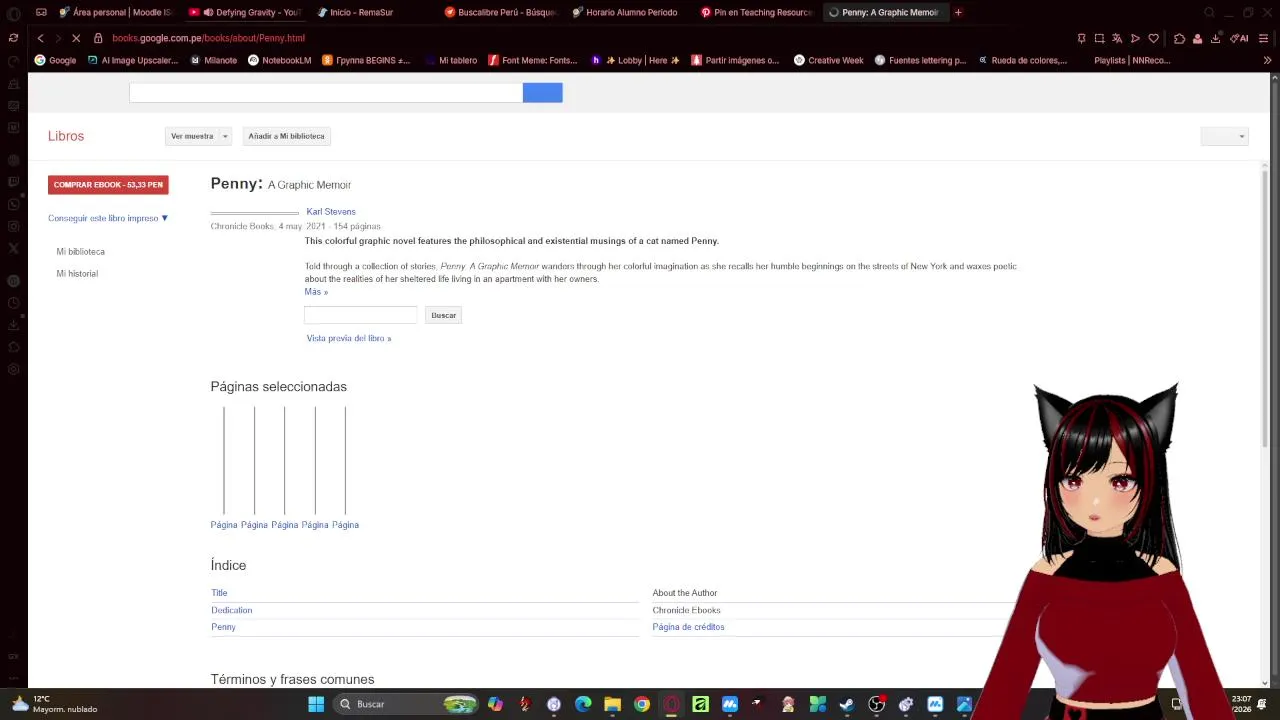
Task: Open the translate page icon
Action: point(1117,38)
